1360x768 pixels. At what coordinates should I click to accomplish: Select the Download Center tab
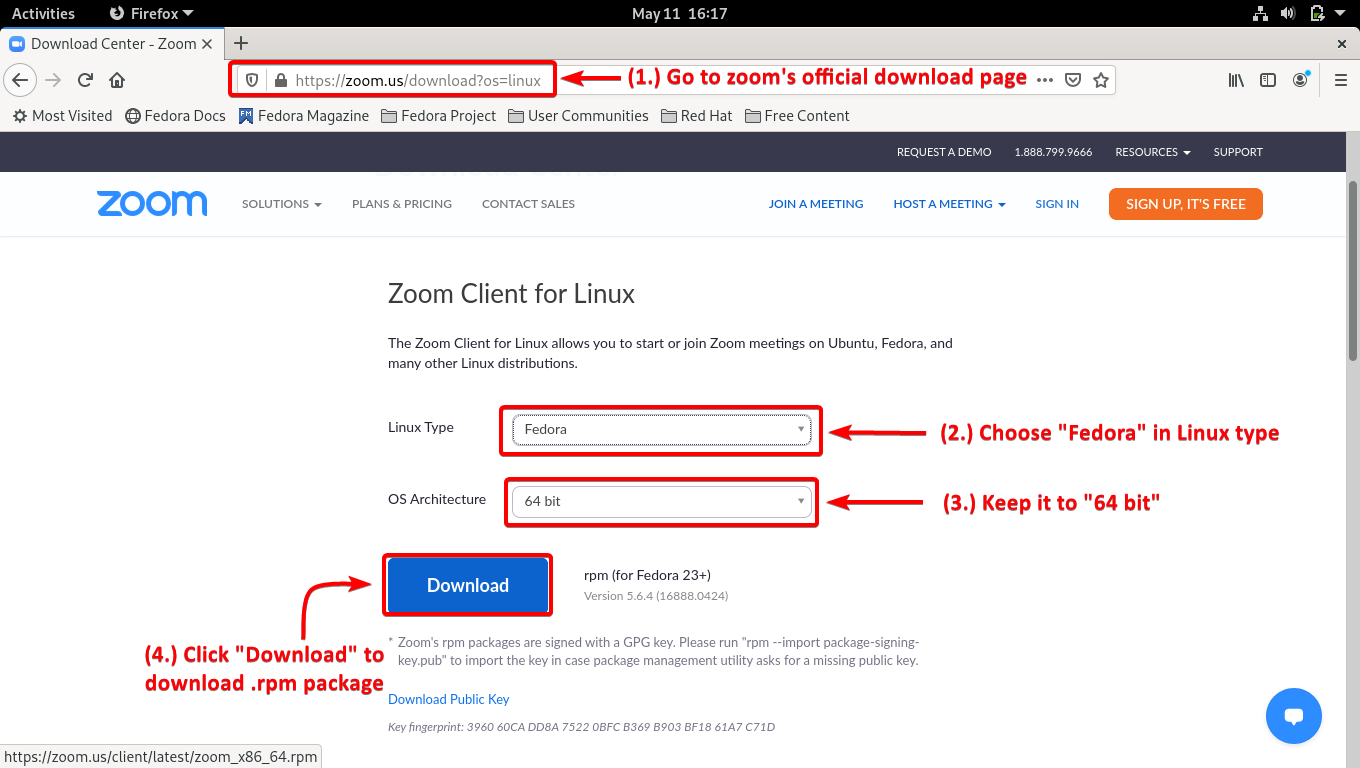pyautogui.click(x=110, y=43)
